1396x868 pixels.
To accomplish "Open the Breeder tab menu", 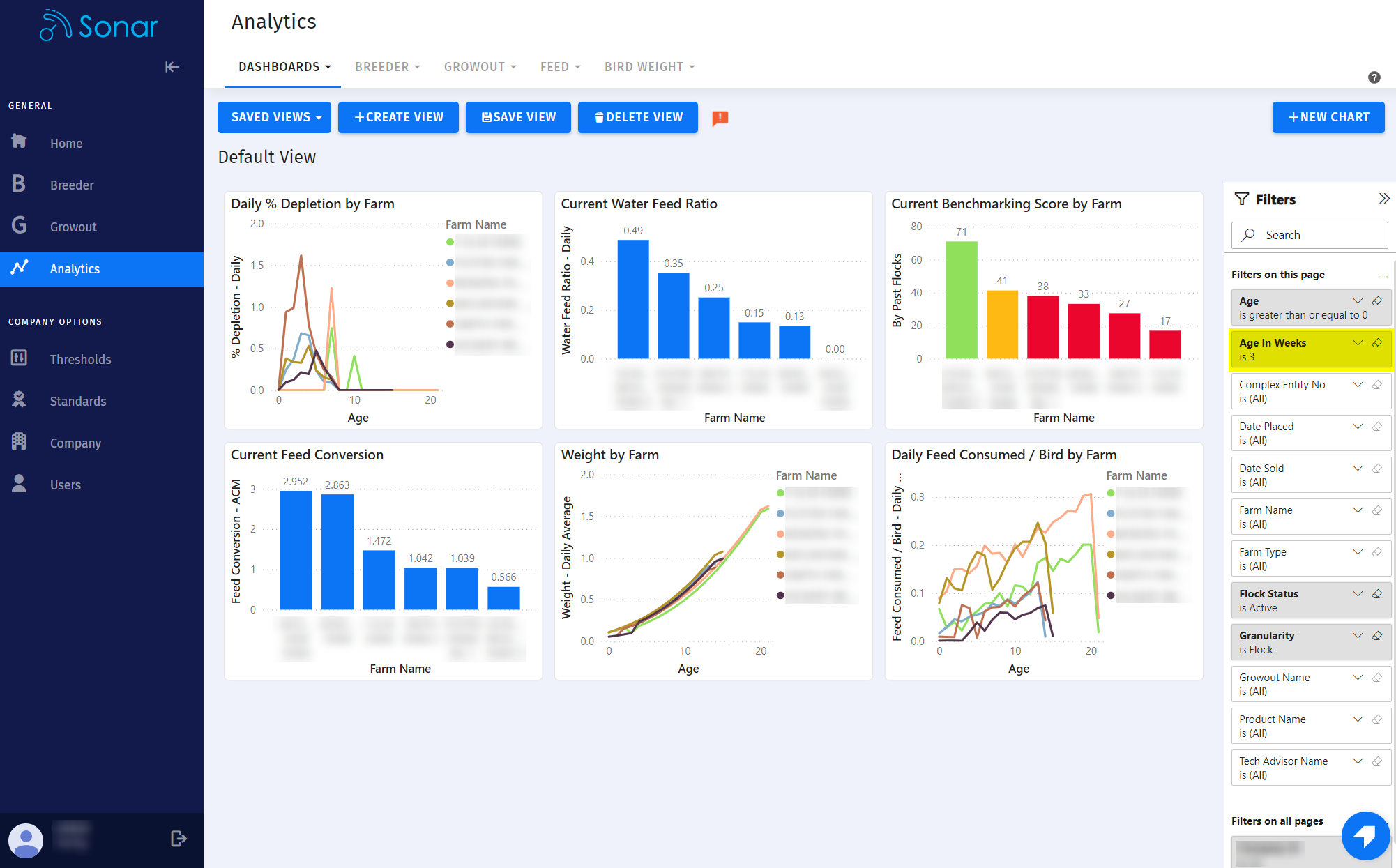I will click(387, 67).
